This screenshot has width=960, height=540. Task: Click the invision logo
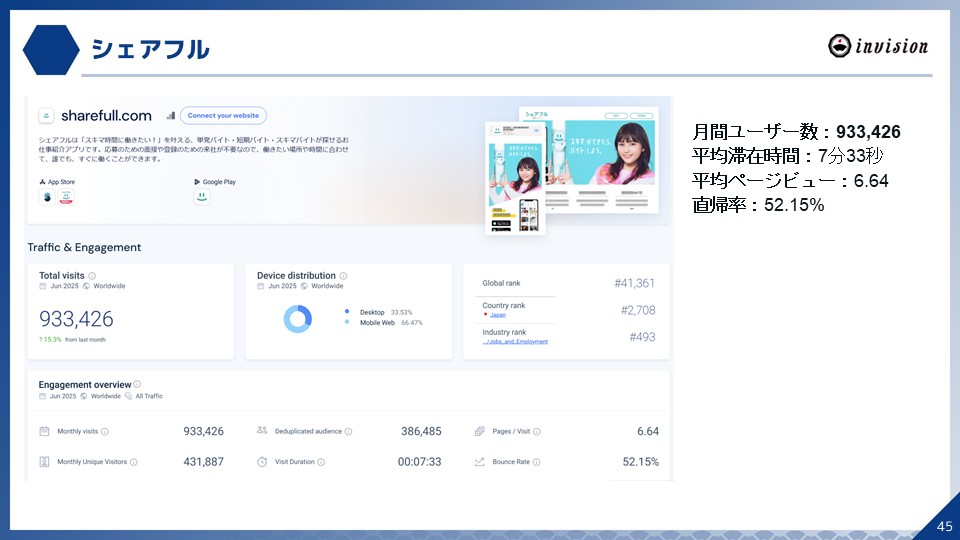pos(878,46)
